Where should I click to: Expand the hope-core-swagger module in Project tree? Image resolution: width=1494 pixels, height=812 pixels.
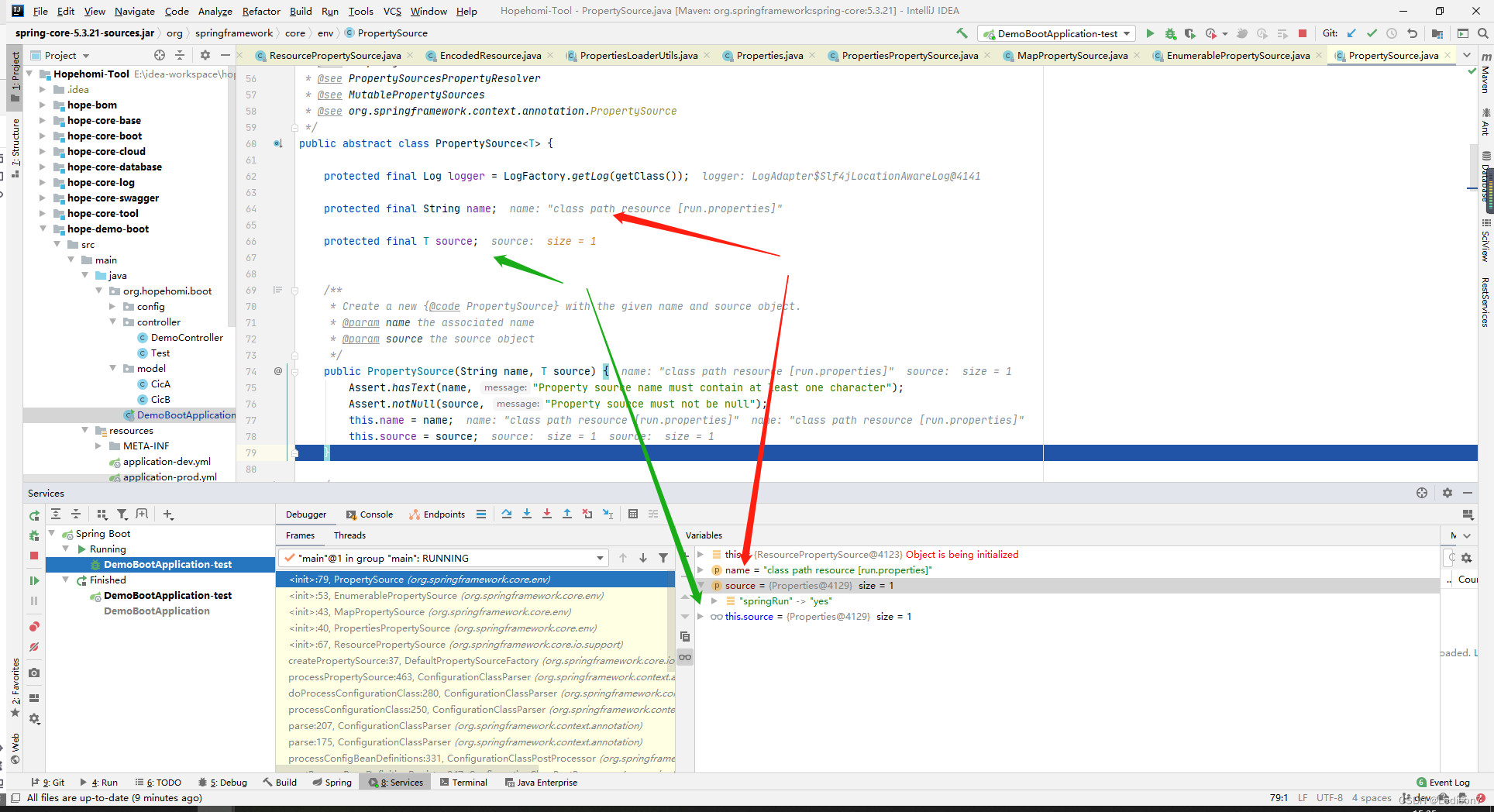(x=43, y=198)
